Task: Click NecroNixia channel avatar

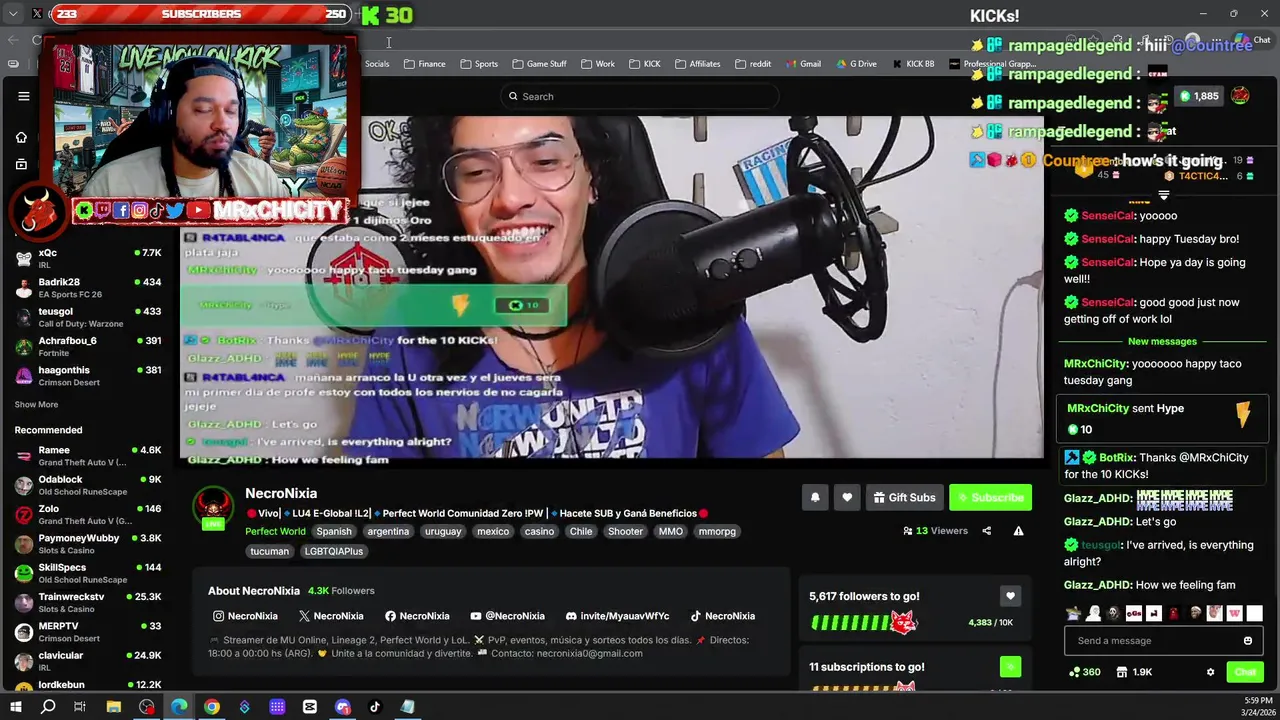Action: click(213, 506)
